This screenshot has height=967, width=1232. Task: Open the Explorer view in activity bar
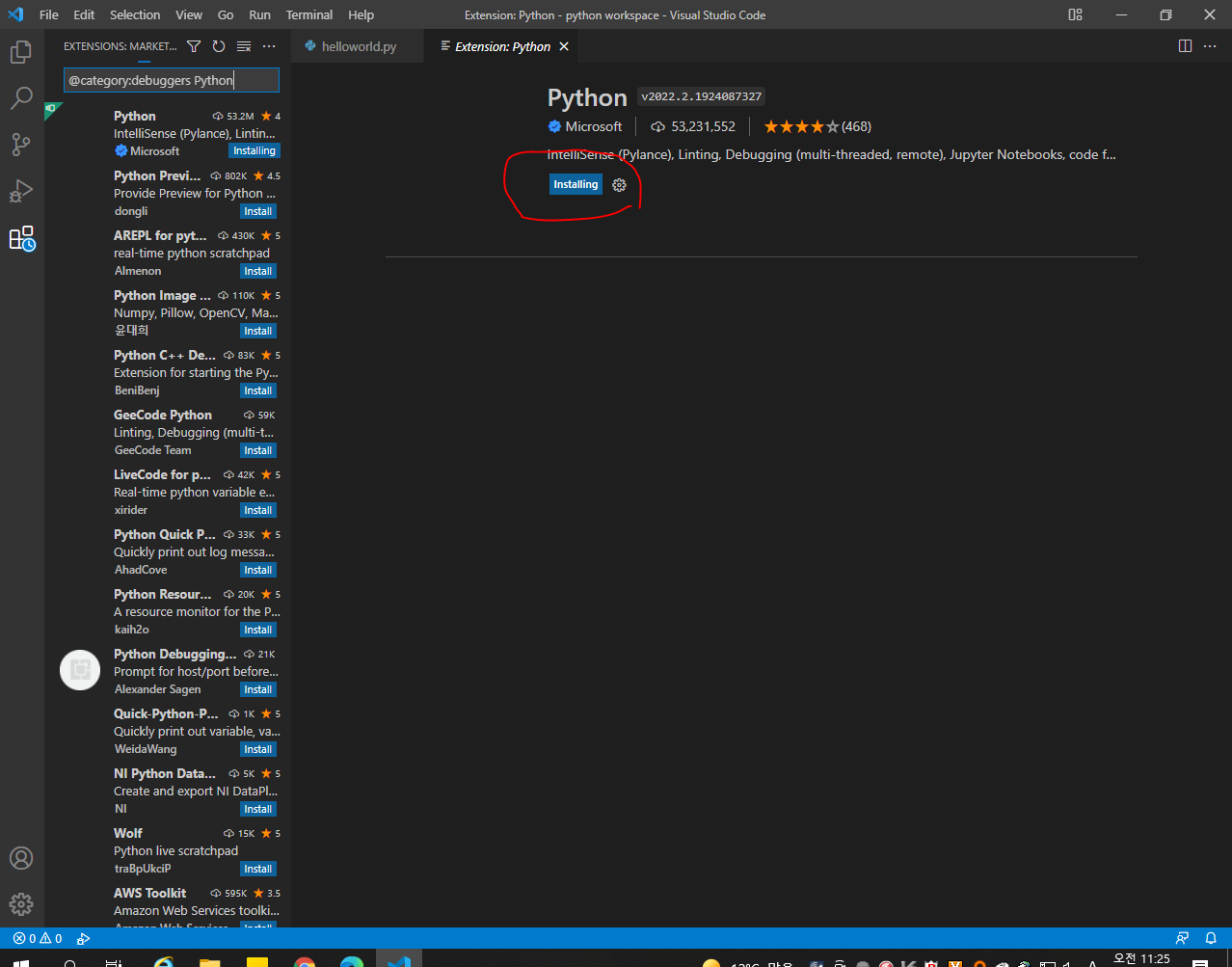pyautogui.click(x=21, y=52)
